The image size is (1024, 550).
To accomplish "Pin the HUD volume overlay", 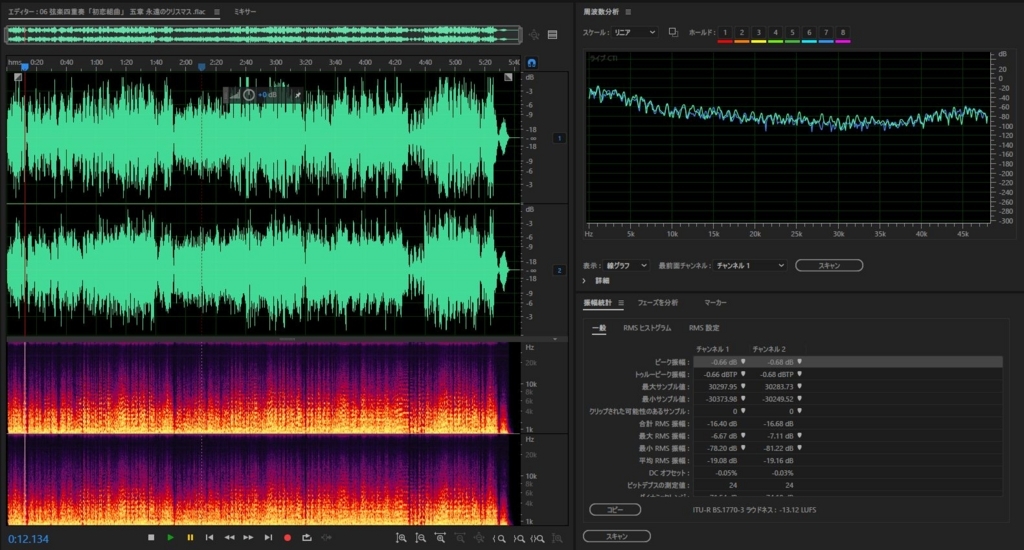I will pos(298,95).
